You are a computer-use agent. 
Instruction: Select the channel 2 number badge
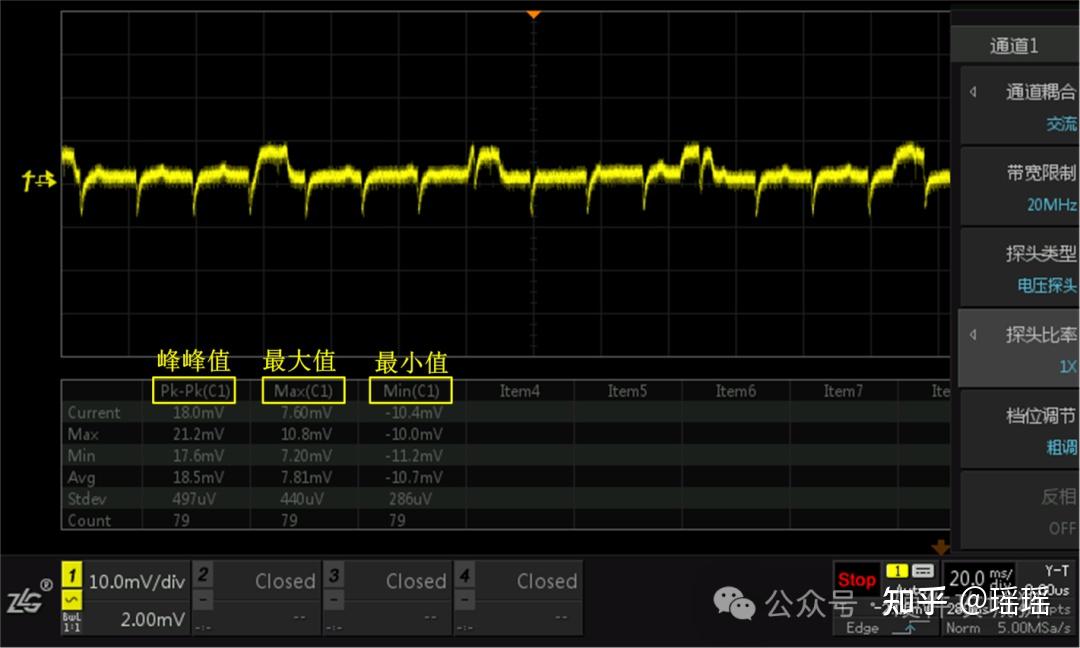(x=202, y=574)
